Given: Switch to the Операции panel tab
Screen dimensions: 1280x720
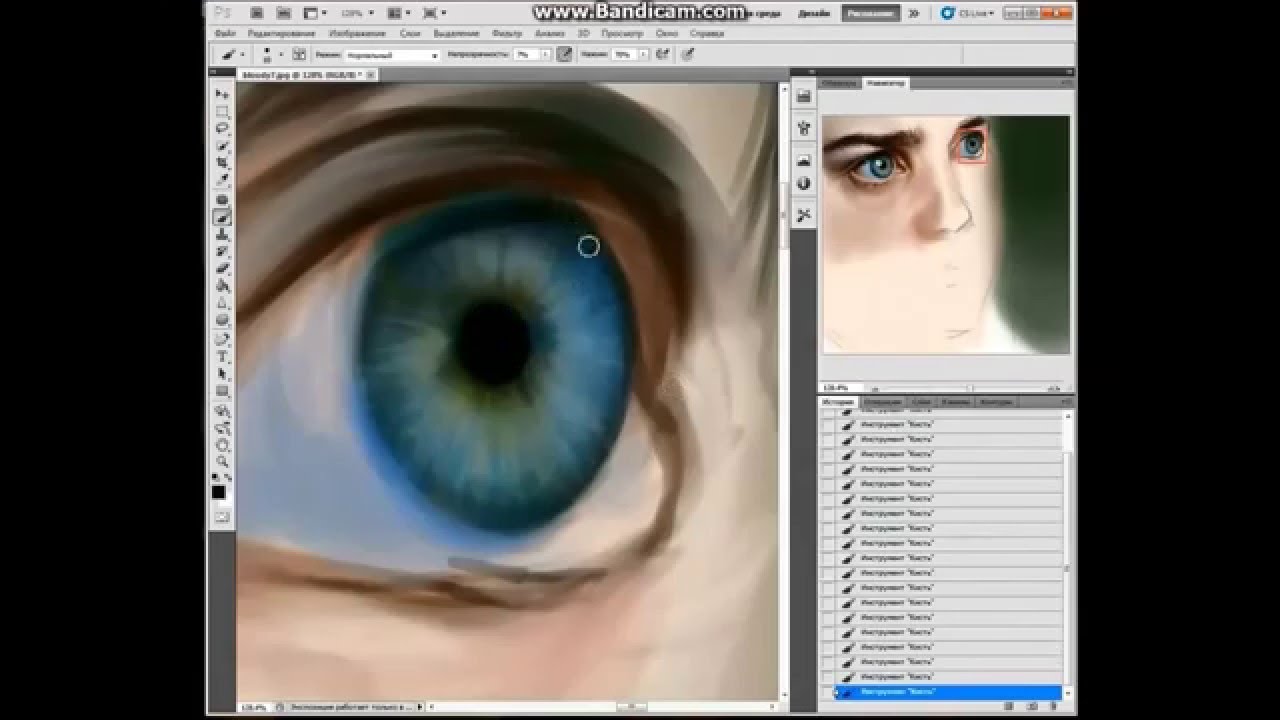Looking at the screenshot, I should (x=883, y=402).
